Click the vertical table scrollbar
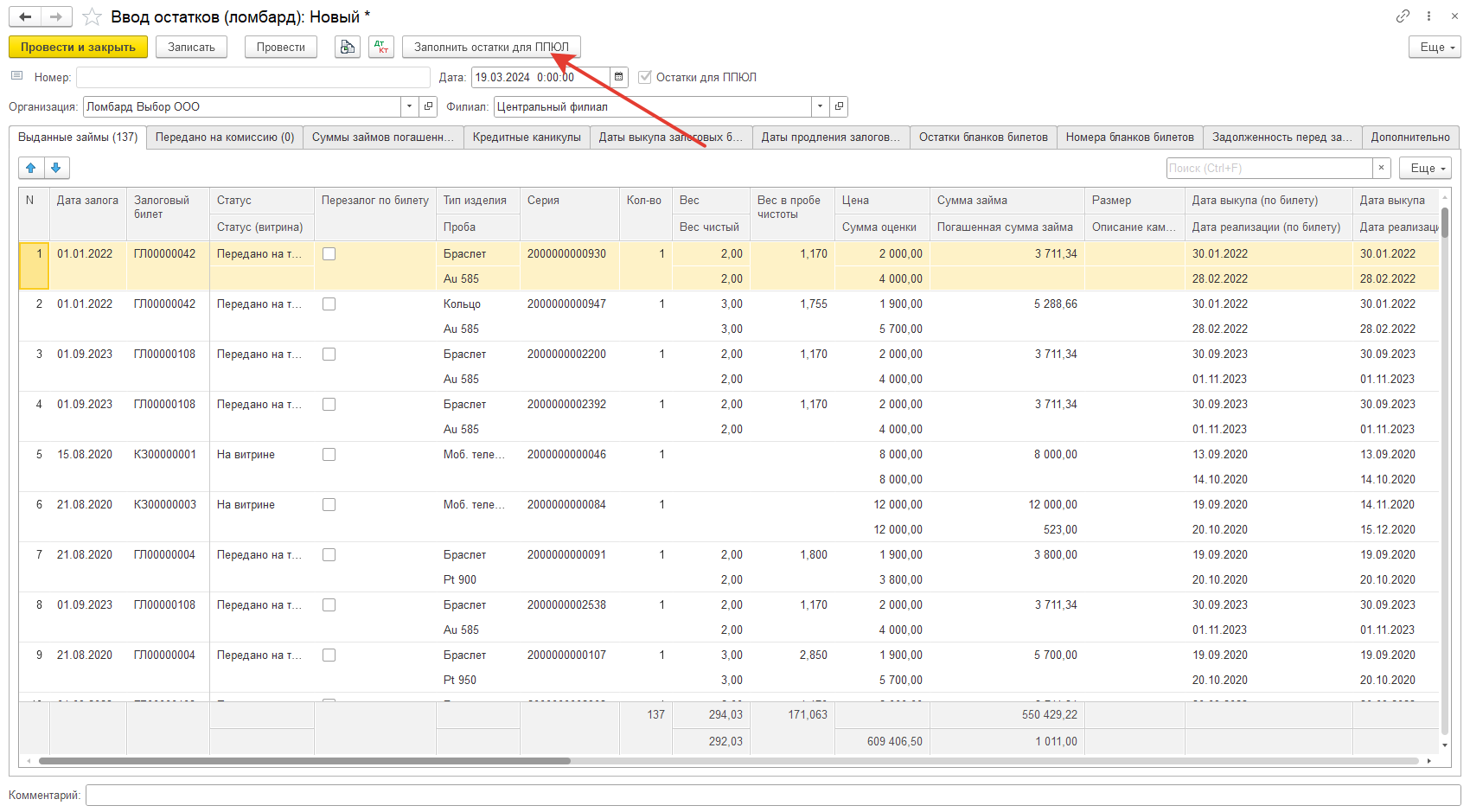1470x812 pixels. tap(1444, 222)
